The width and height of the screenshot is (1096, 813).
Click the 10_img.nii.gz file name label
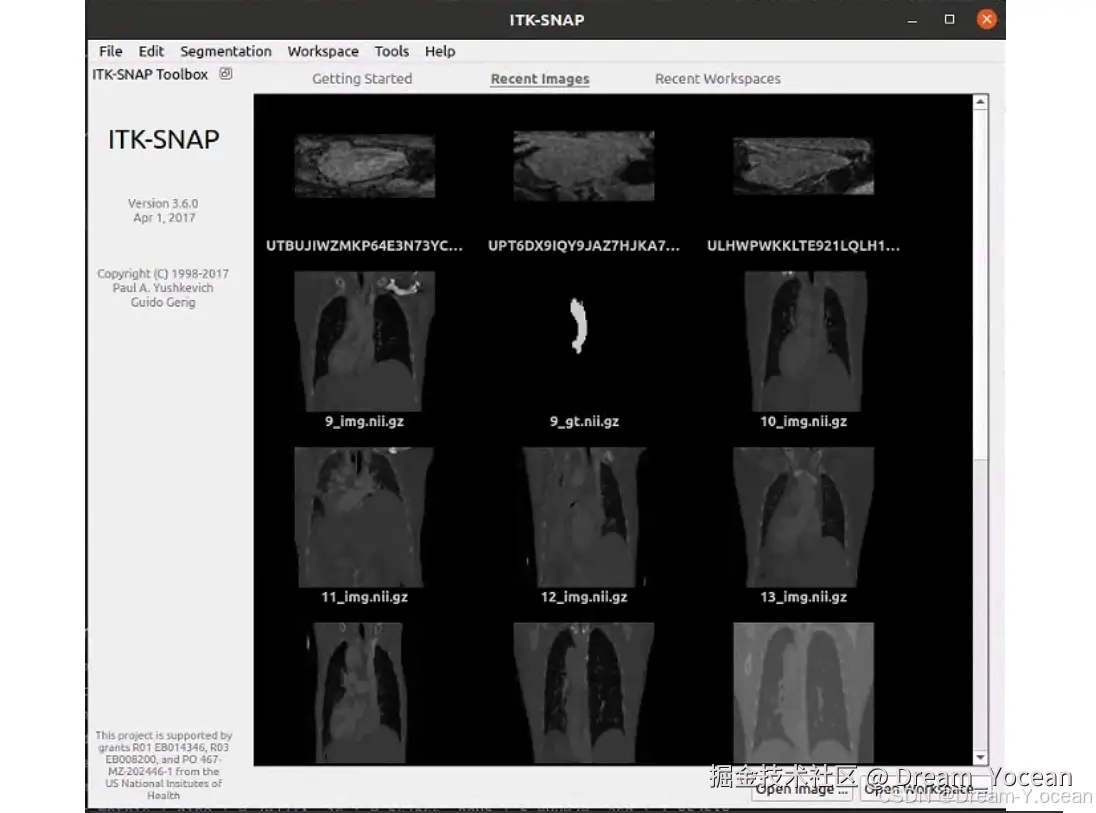coord(803,422)
